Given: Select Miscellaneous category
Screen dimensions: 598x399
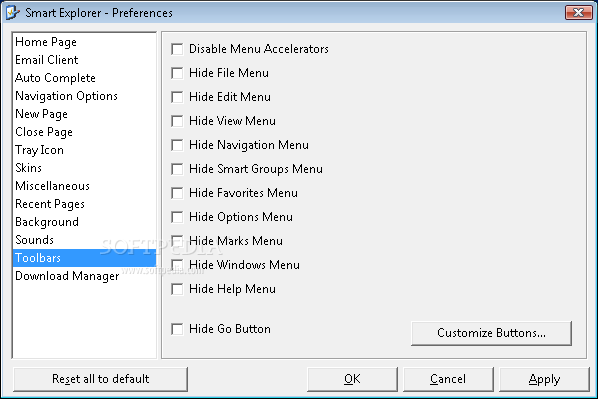Looking at the screenshot, I should tap(84, 186).
